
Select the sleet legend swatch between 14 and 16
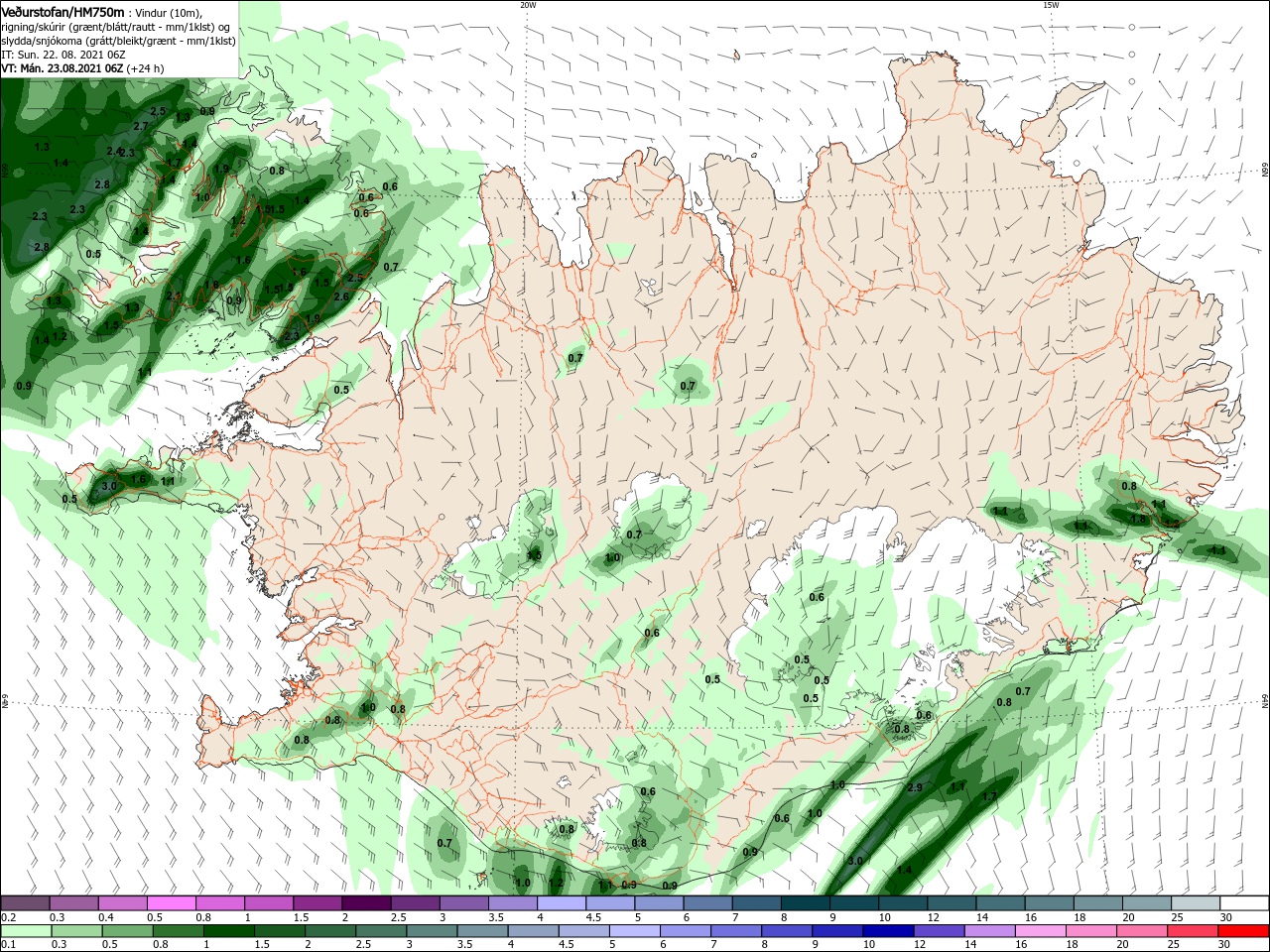[x=1001, y=903]
